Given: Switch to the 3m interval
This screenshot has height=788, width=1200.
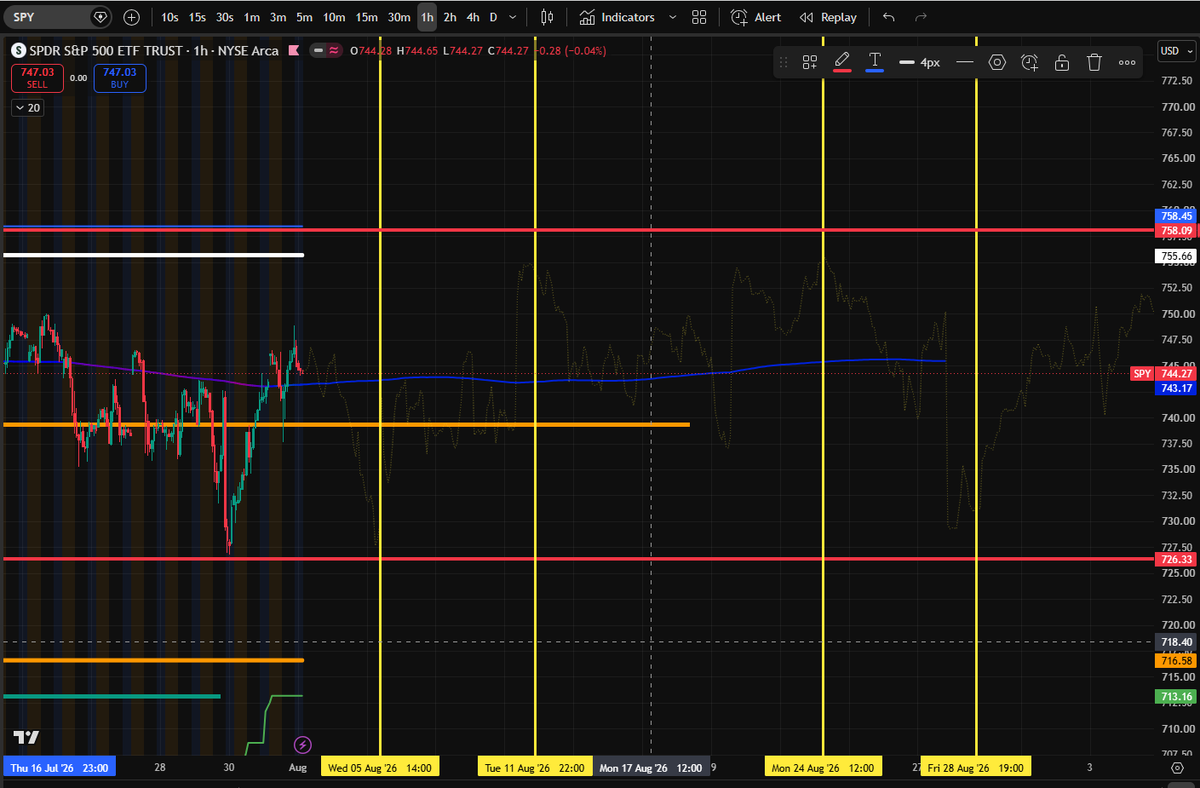Looking at the screenshot, I should coord(278,17).
